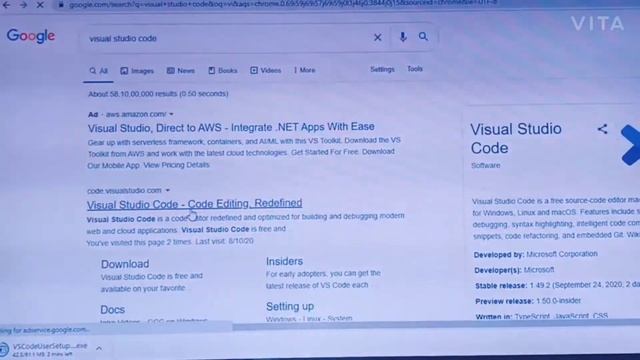Image resolution: width=640 pixels, height=360 pixels.
Task: Click the browser forward arrow
Action: (23, 5)
